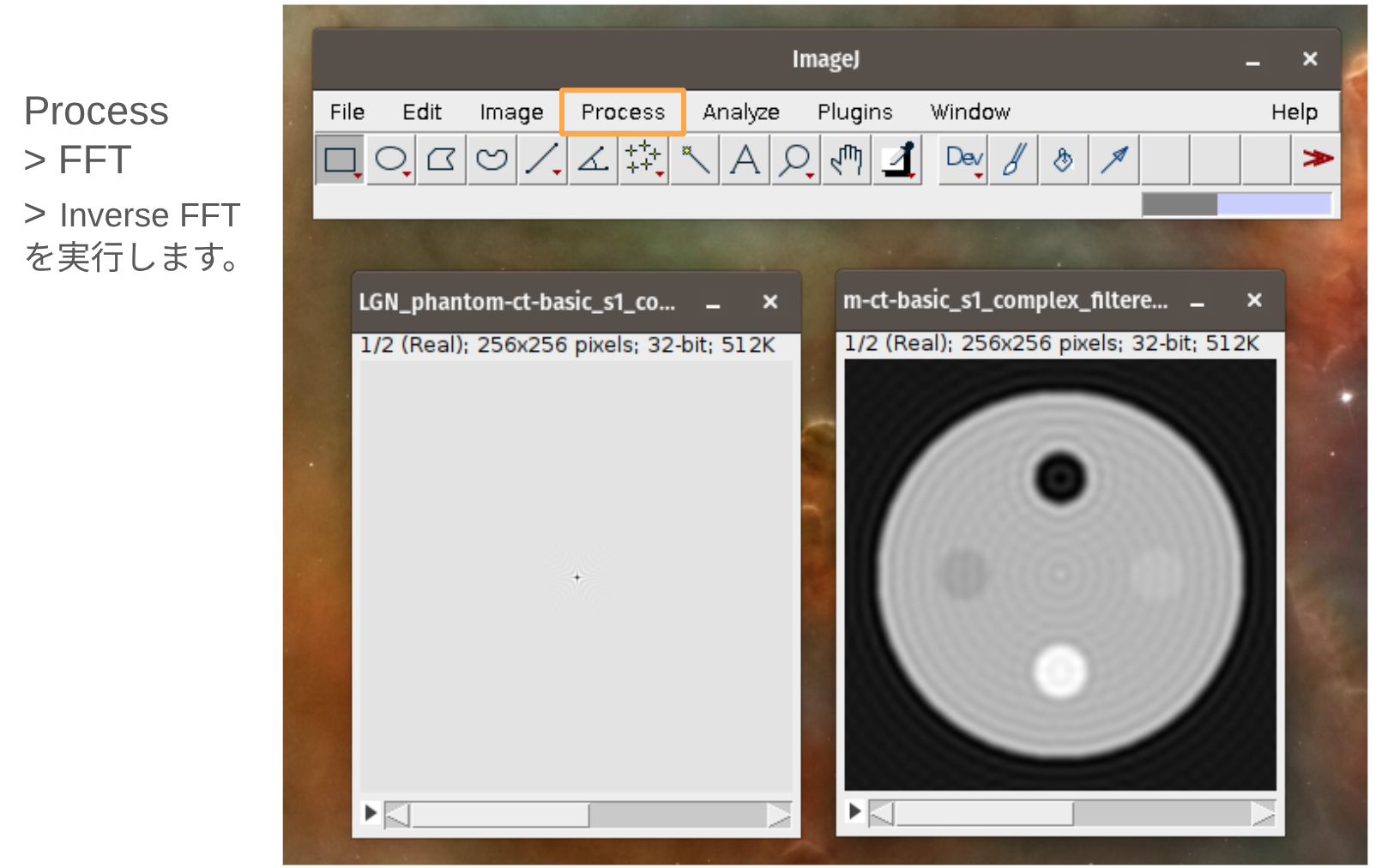Image resolution: width=1394 pixels, height=868 pixels.
Task: Close the complex_filtered image window
Action: click(1254, 300)
